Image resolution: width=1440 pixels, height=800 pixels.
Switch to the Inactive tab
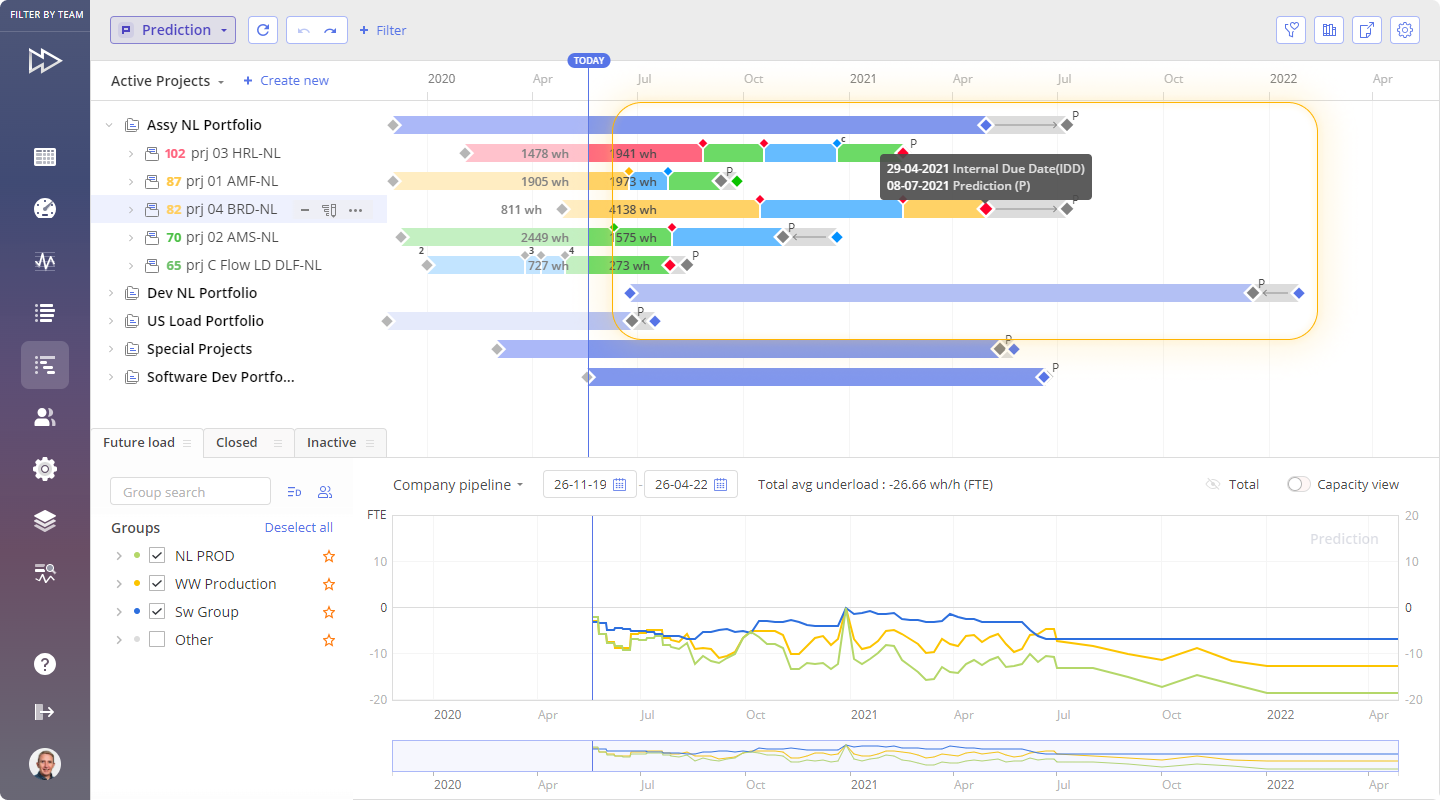pos(331,442)
